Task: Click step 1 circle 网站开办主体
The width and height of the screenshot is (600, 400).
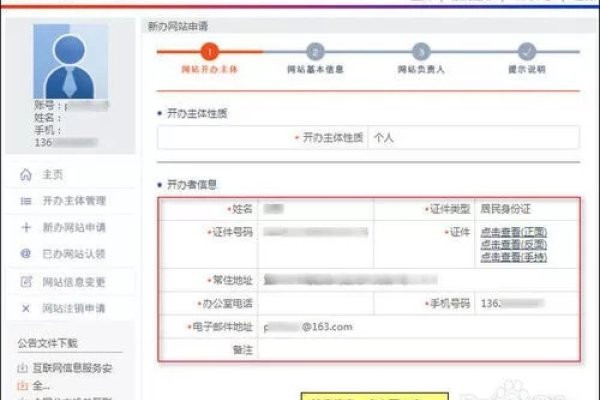Action: pos(209,52)
